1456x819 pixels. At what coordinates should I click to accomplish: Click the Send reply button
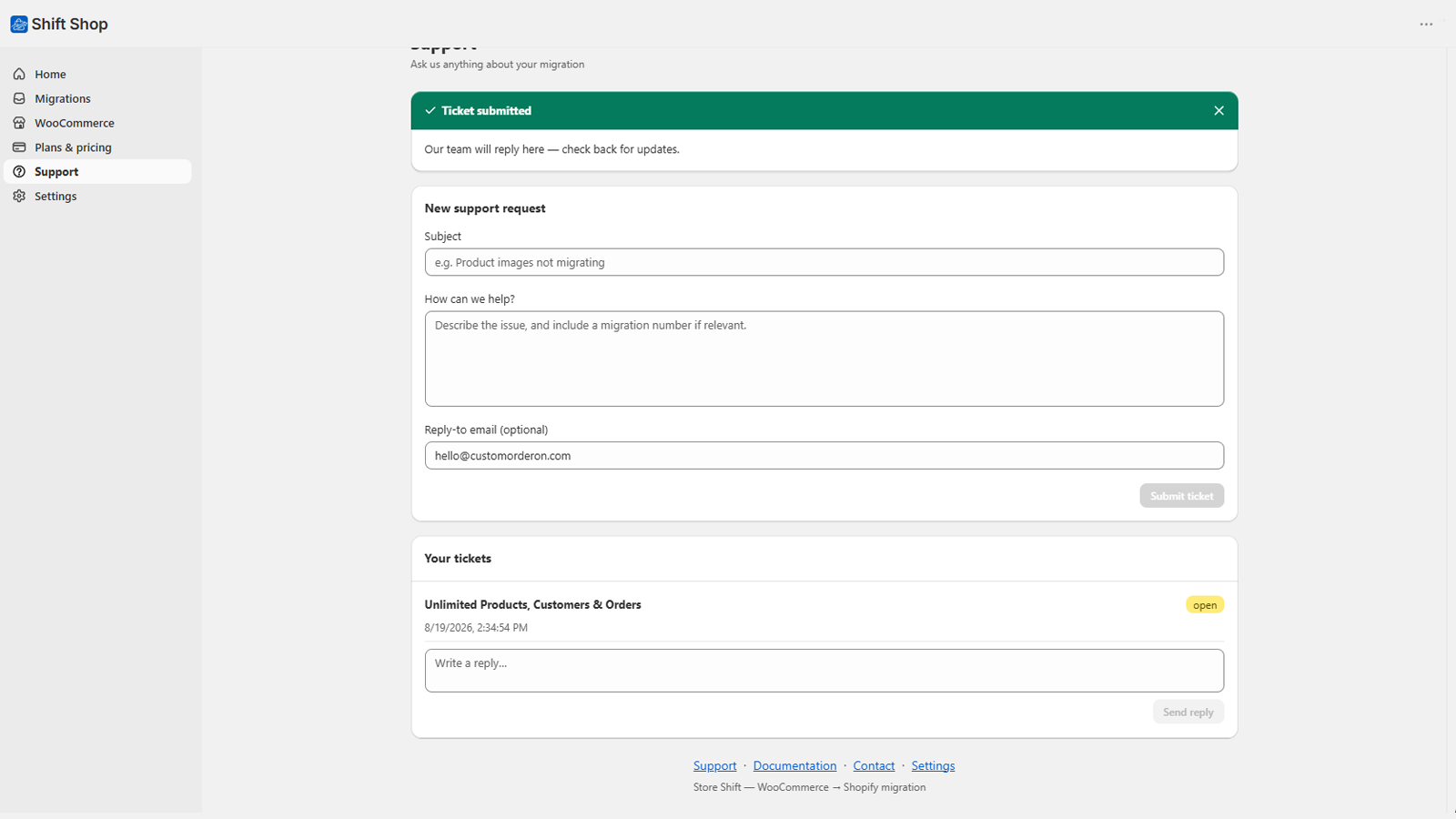click(1188, 712)
